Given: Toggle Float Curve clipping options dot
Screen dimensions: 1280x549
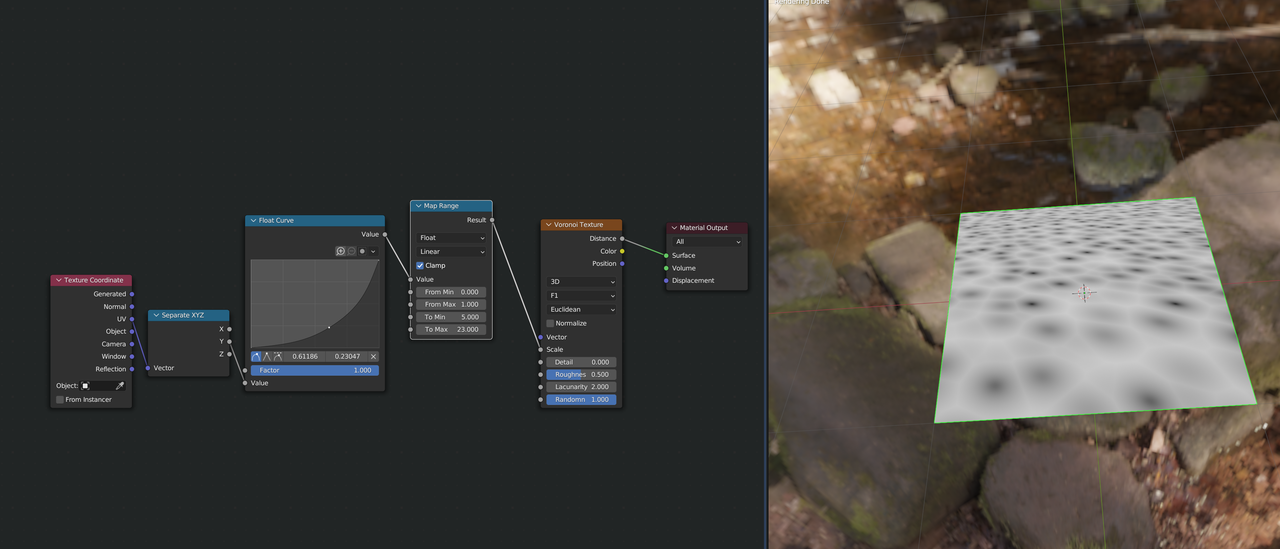Looking at the screenshot, I should pyautogui.click(x=362, y=251).
